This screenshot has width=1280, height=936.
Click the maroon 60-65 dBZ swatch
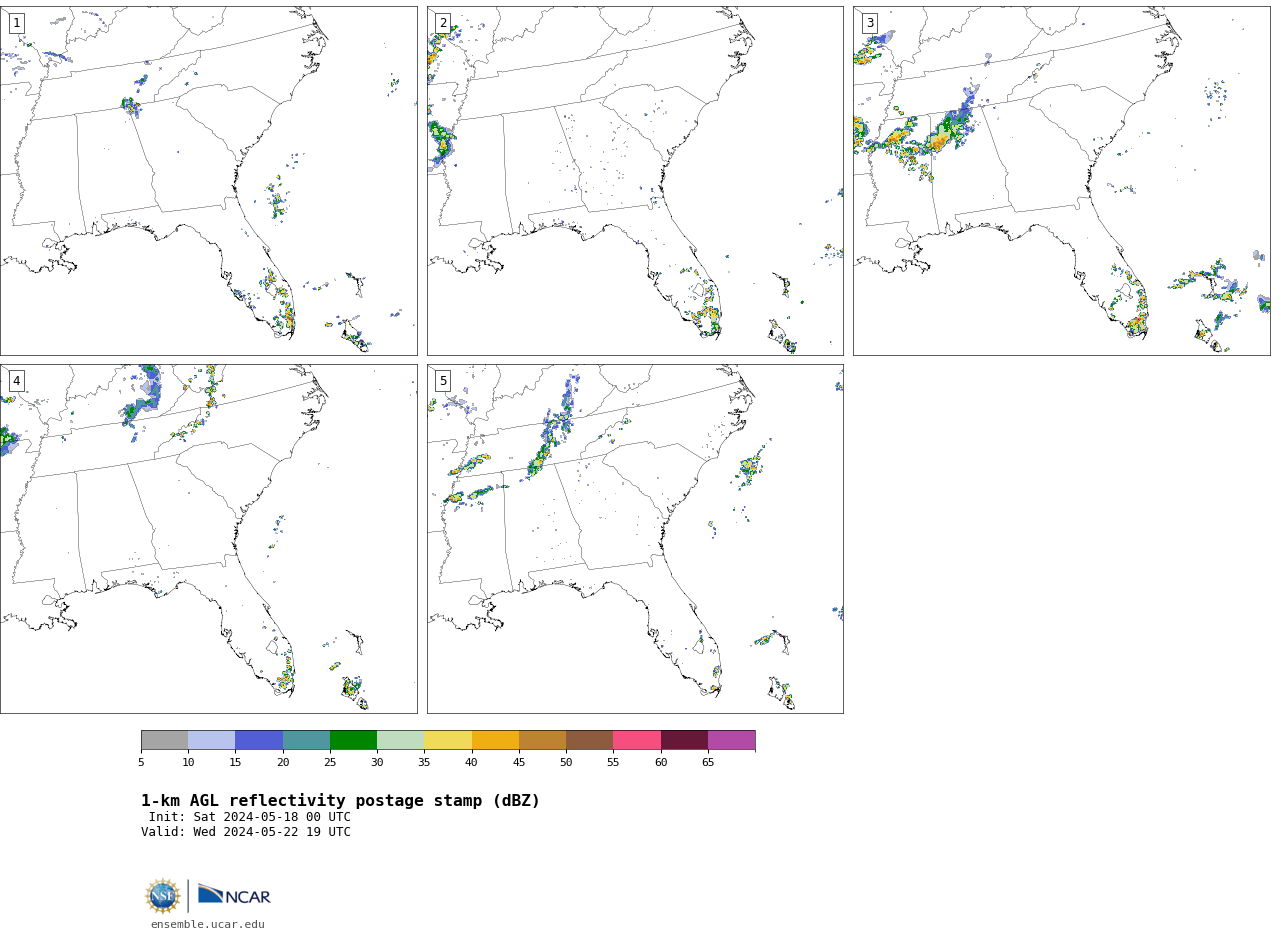click(684, 740)
